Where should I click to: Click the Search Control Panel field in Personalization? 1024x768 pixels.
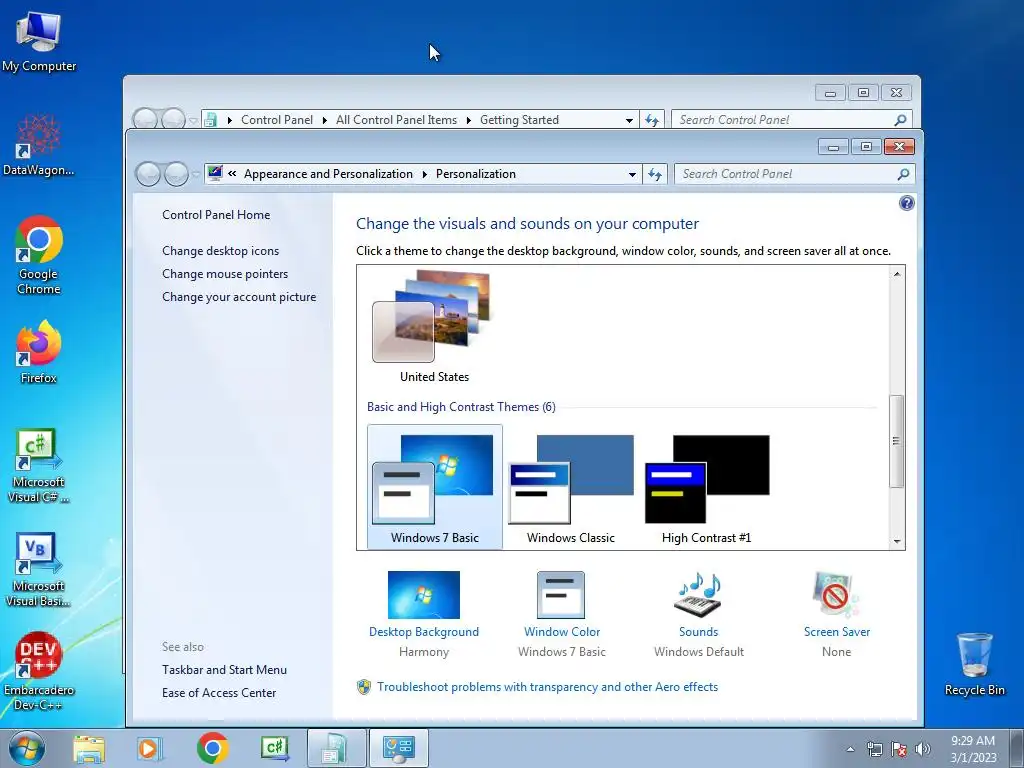click(x=786, y=174)
